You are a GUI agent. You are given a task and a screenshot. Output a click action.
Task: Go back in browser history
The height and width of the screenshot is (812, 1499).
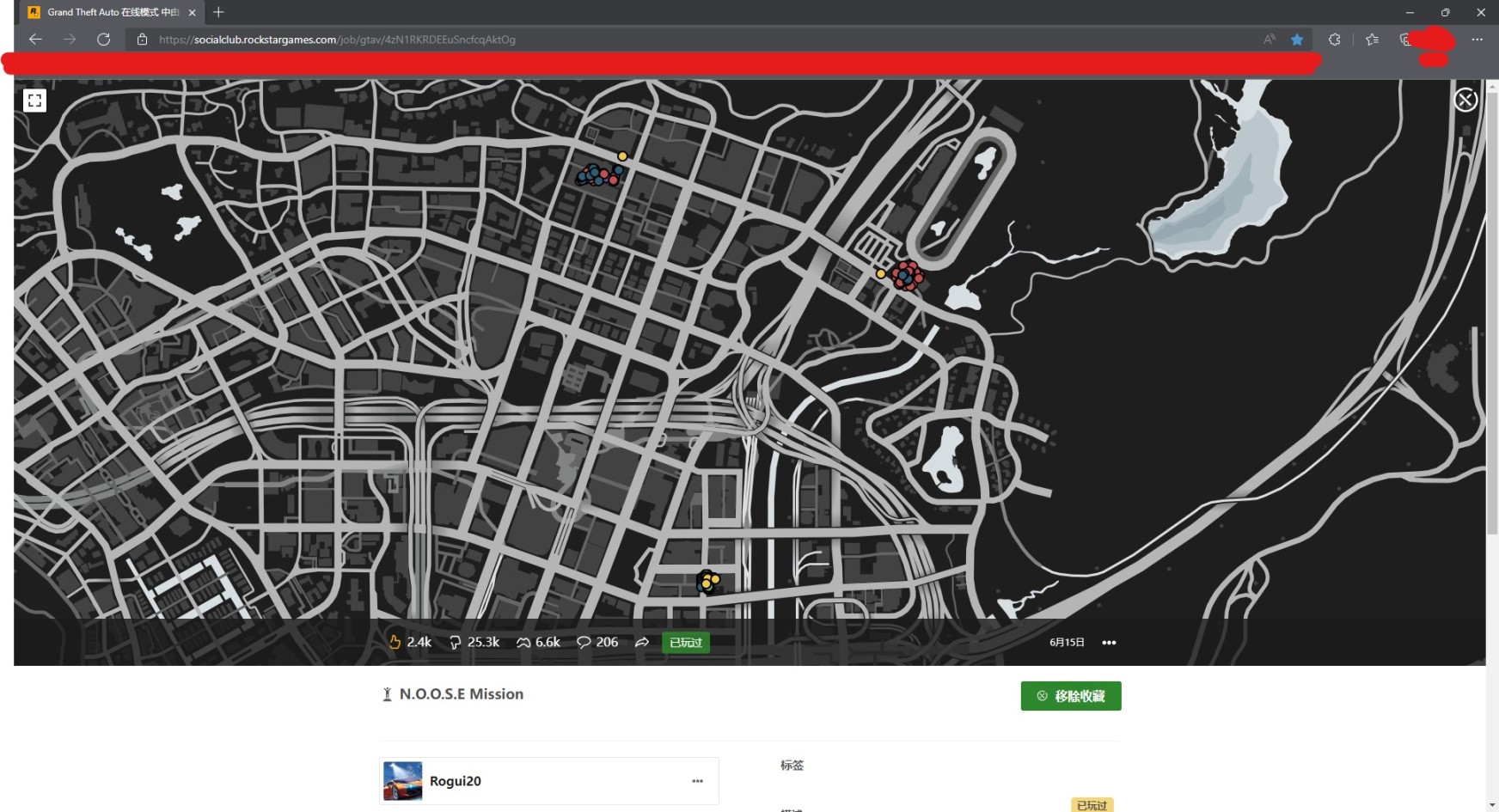(x=35, y=40)
